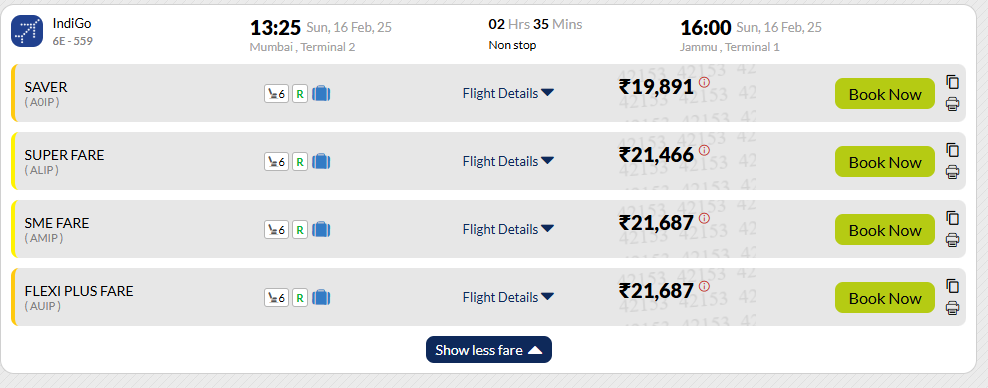988x388 pixels.
Task: Book Now the SAVER fare
Action: pyautogui.click(x=885, y=94)
